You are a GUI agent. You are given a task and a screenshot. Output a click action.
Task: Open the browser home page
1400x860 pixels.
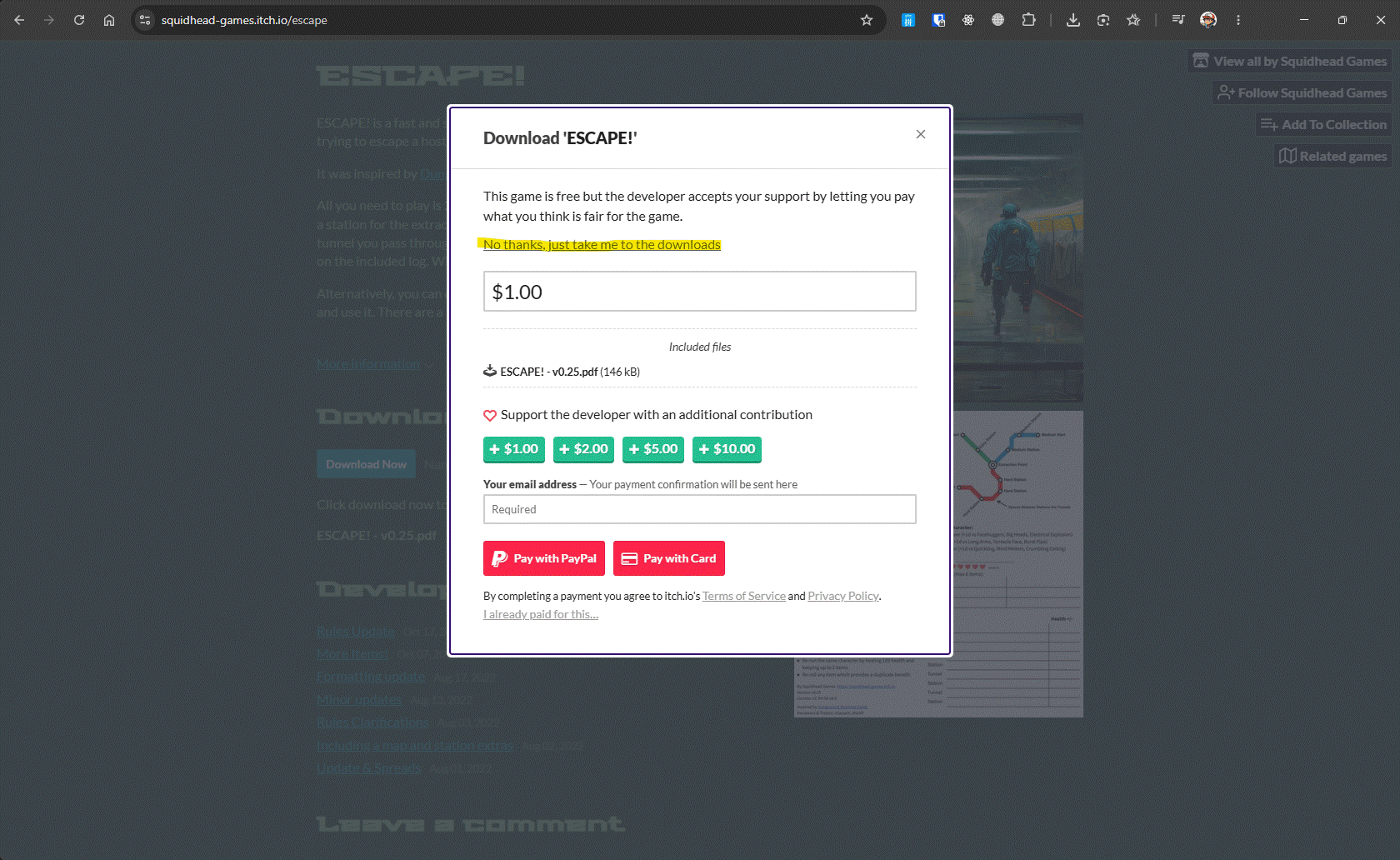(109, 20)
